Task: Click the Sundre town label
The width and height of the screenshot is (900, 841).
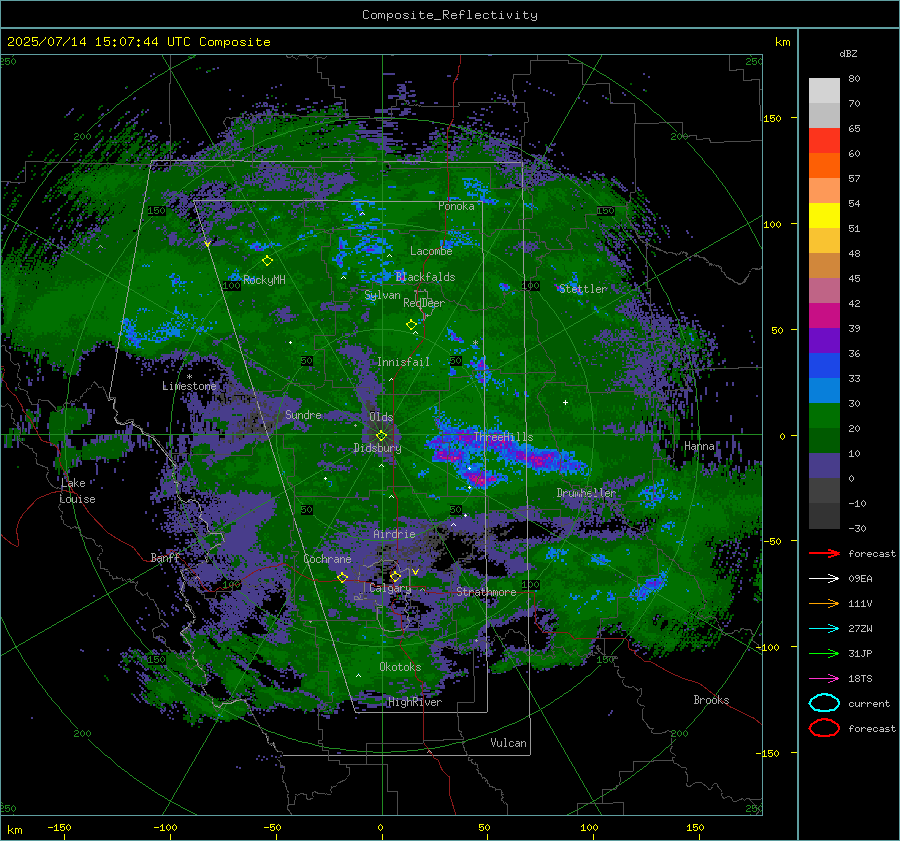Action: pos(303,414)
